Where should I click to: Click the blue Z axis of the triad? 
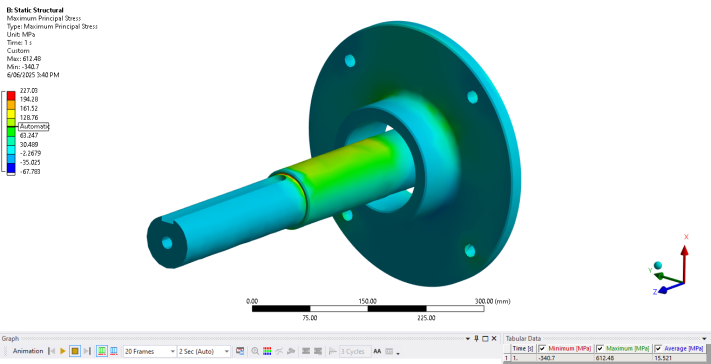point(671,287)
